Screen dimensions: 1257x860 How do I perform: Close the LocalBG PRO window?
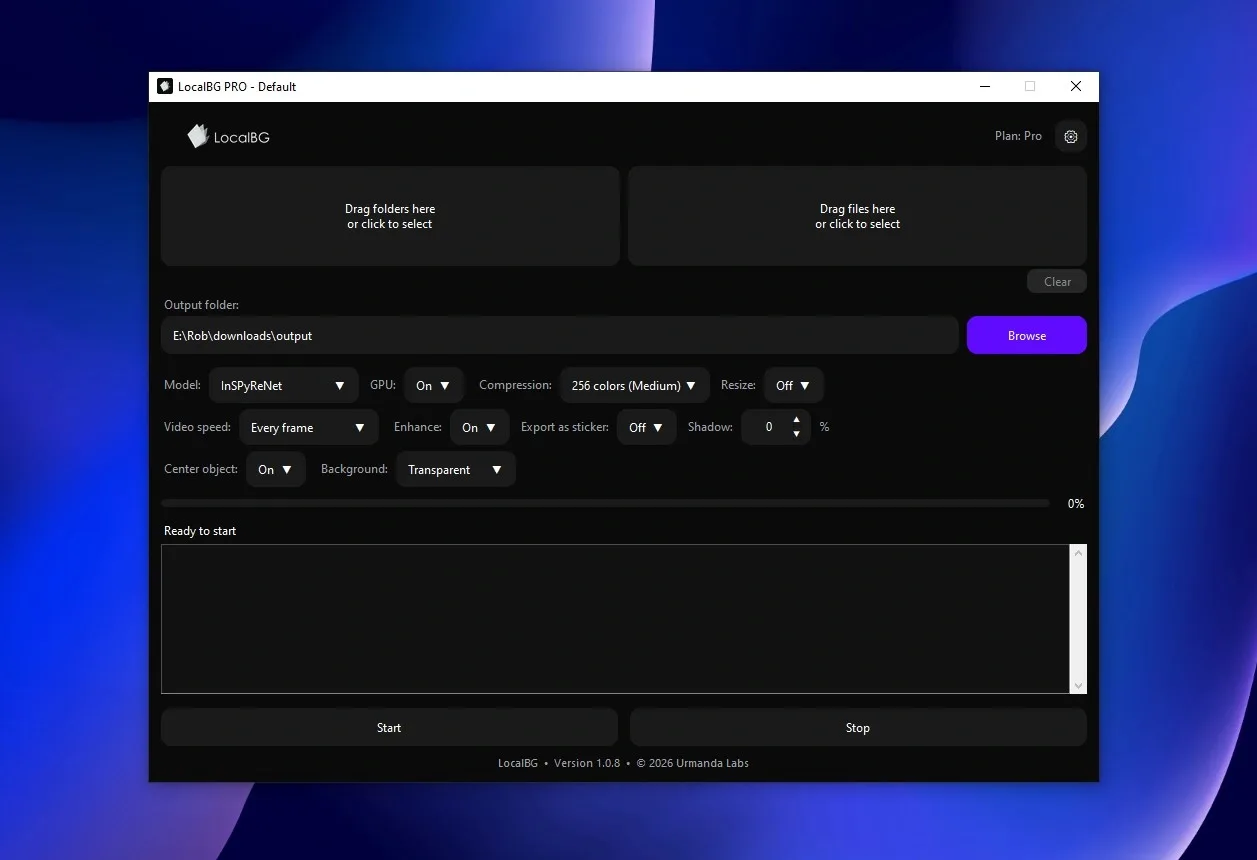pos(1076,86)
